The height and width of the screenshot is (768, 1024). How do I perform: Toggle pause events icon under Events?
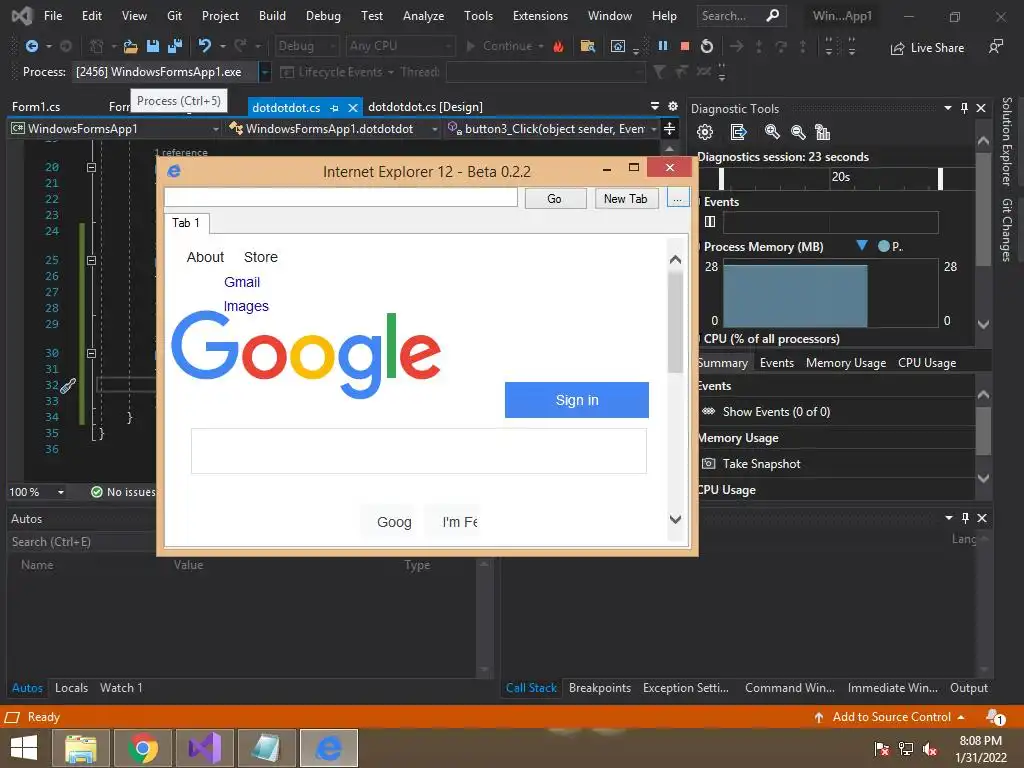point(710,222)
